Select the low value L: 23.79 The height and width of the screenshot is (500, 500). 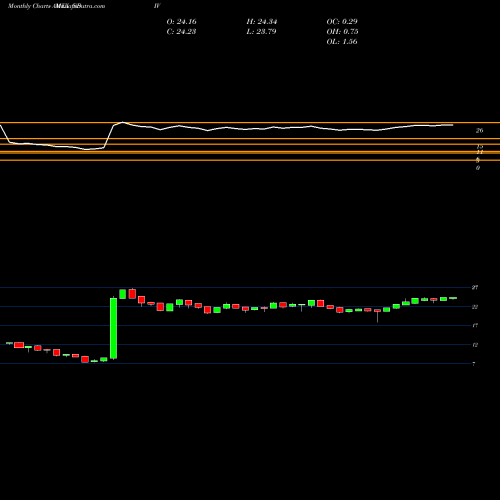click(x=262, y=32)
